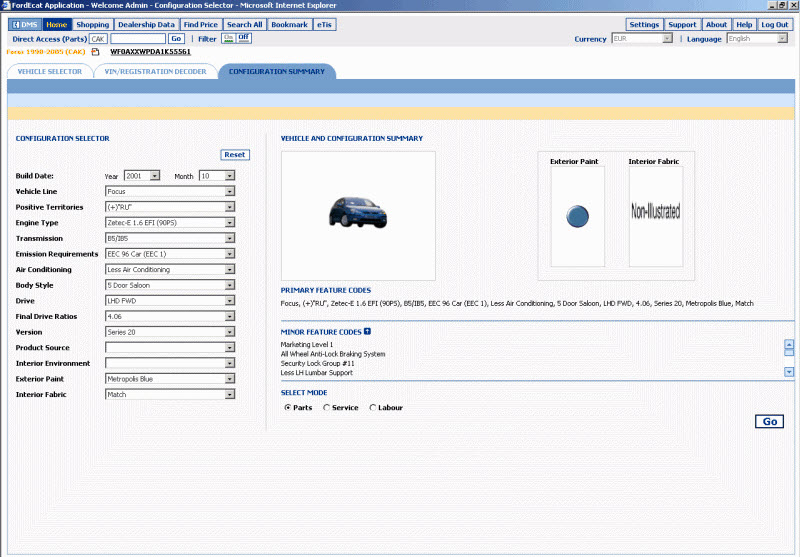
Task: Click the Log Out button
Action: point(775,25)
